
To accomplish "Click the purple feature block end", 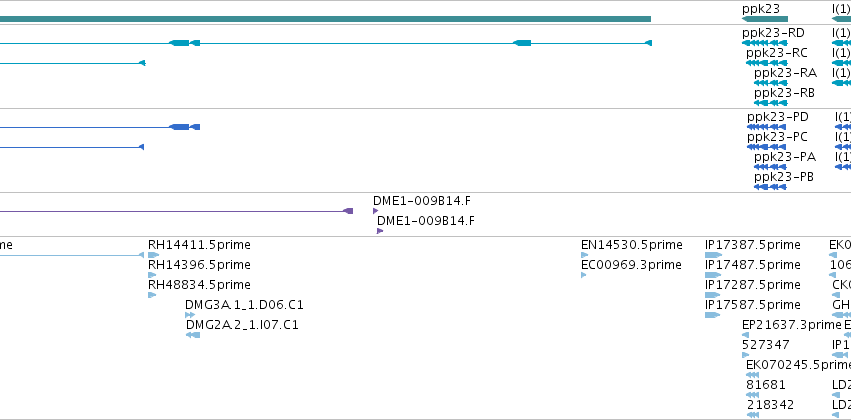I will (348, 211).
